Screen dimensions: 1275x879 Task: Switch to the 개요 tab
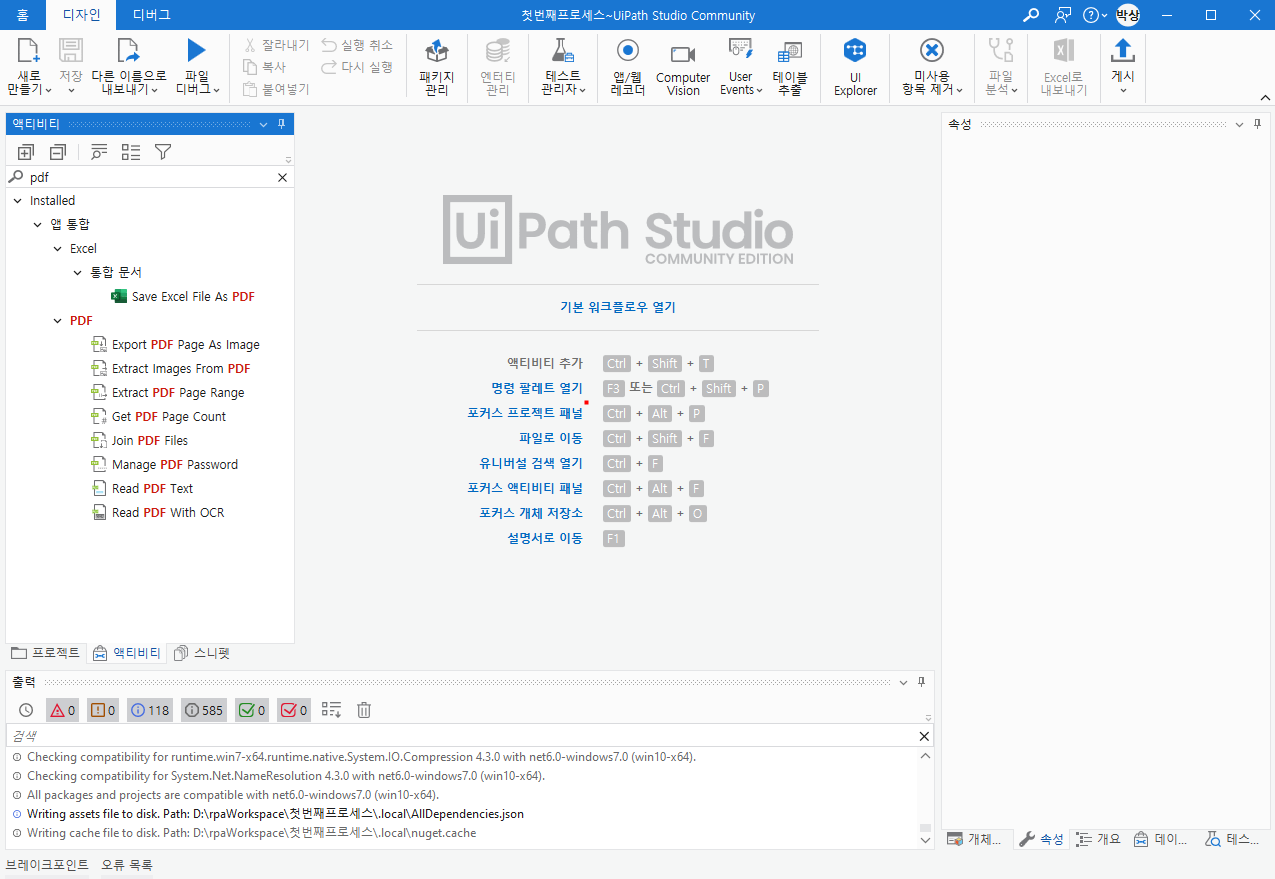coord(1098,840)
